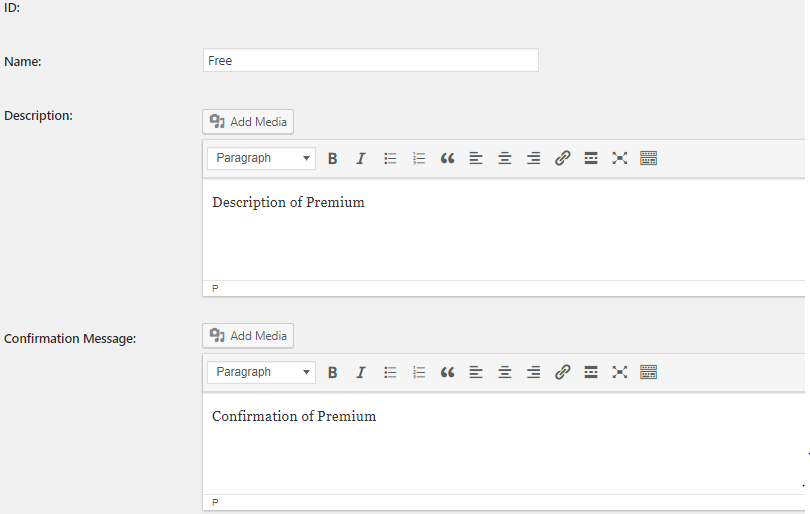Align text right in Confirmation Message editor

pyautogui.click(x=533, y=372)
